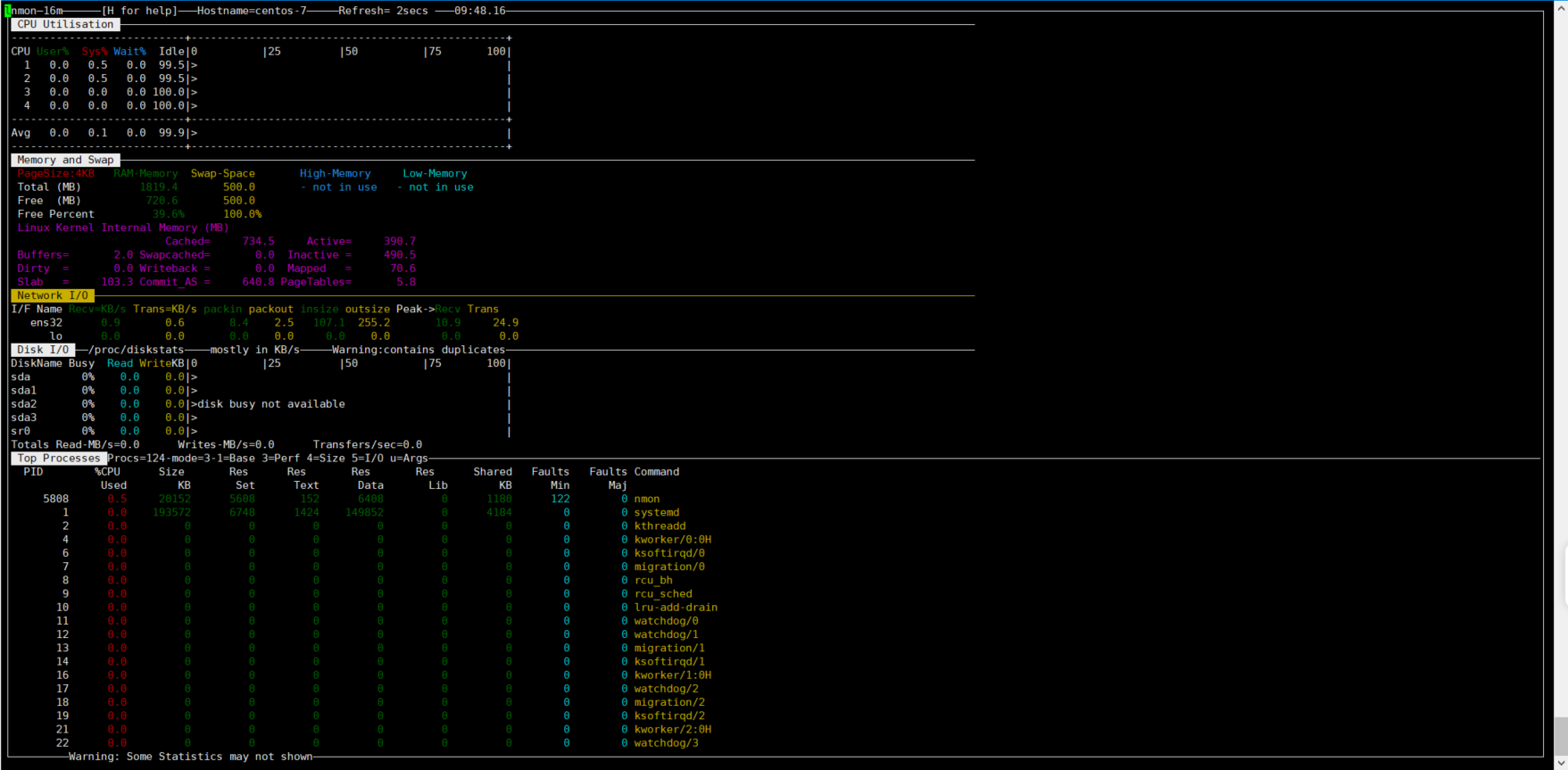Click systemd size value 193572
Image resolution: width=1568 pixels, height=770 pixels.
click(x=171, y=512)
